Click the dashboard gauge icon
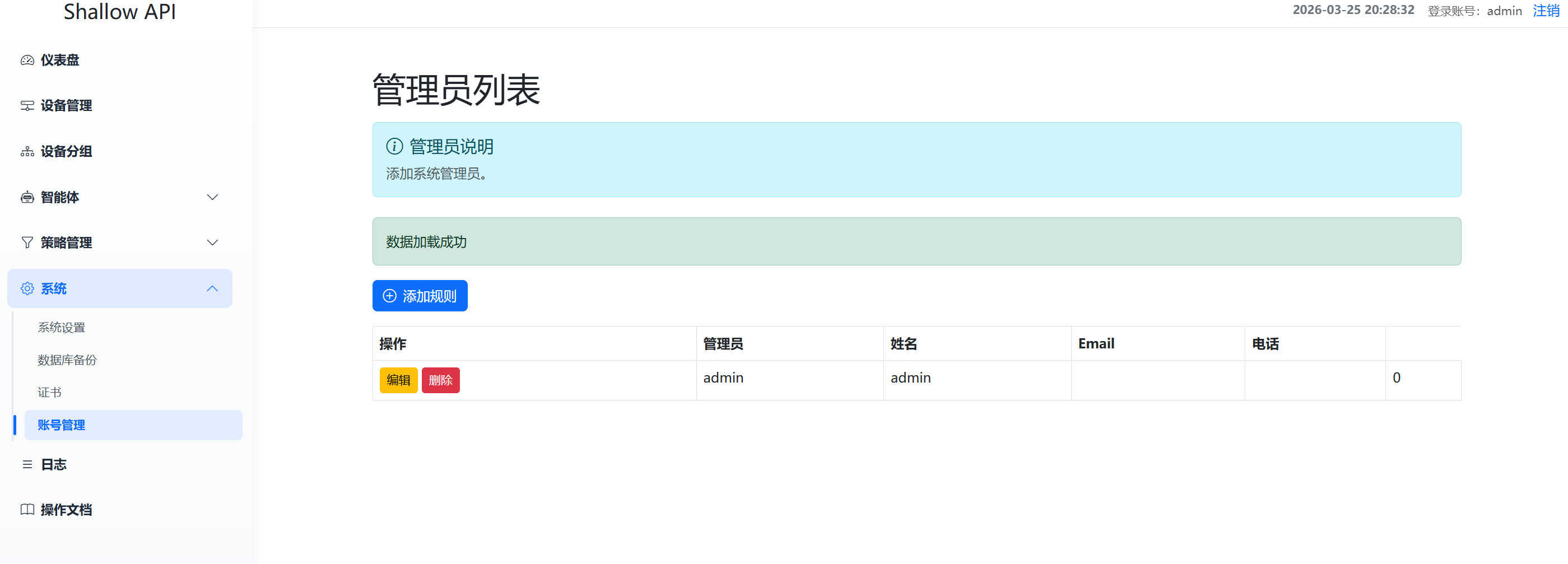The height and width of the screenshot is (564, 1568). tap(27, 60)
